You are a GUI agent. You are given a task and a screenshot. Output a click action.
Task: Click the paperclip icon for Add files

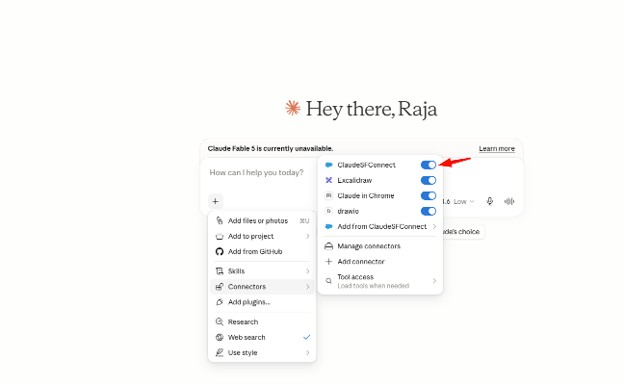pyautogui.click(x=219, y=221)
